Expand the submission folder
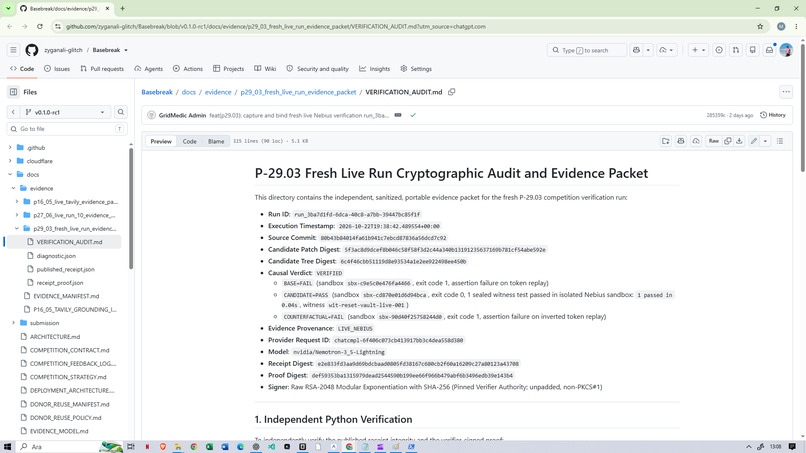This screenshot has width=806, height=453. point(13,323)
